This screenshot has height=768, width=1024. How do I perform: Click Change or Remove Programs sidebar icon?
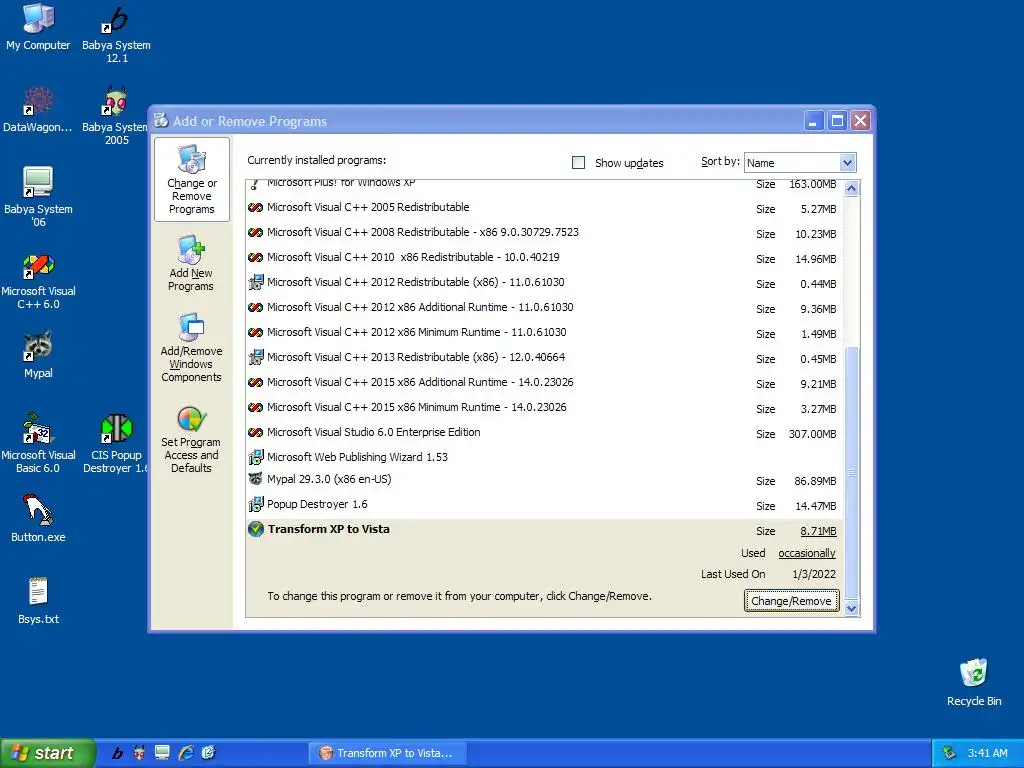point(191,180)
